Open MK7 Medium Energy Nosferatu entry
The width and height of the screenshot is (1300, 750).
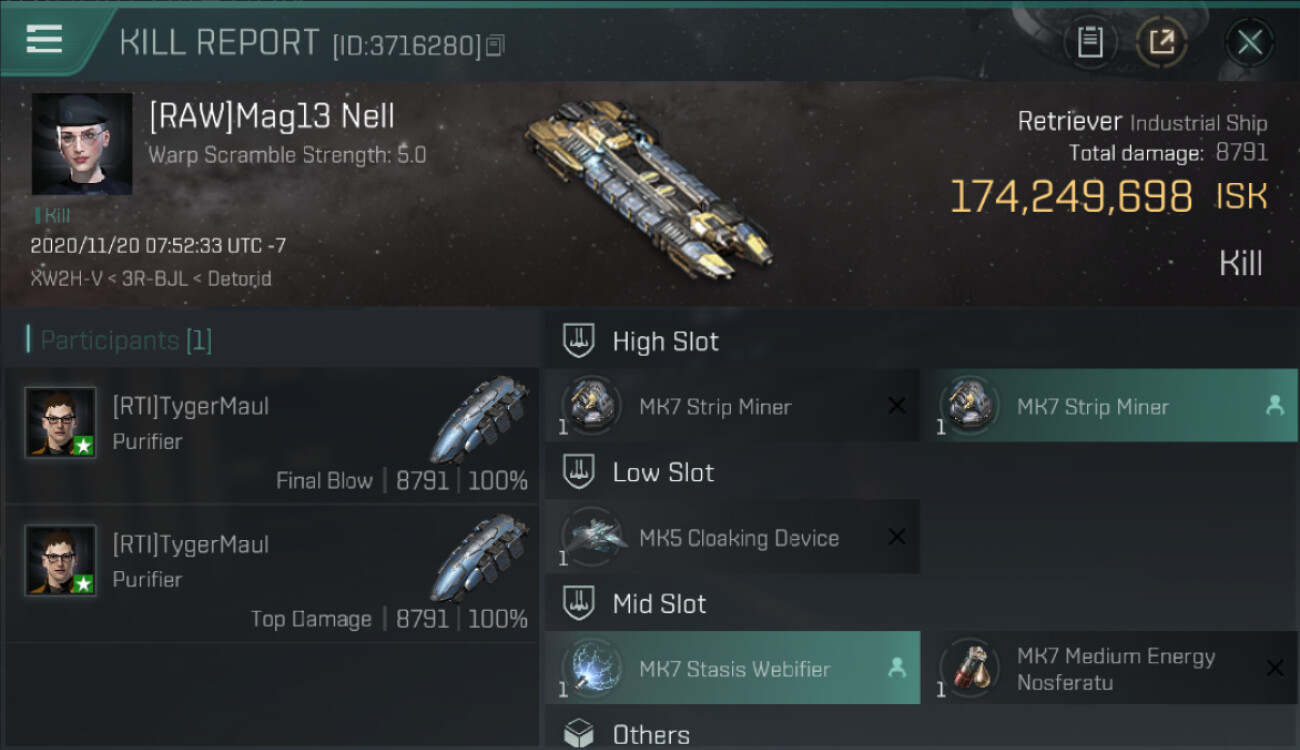click(x=1110, y=668)
